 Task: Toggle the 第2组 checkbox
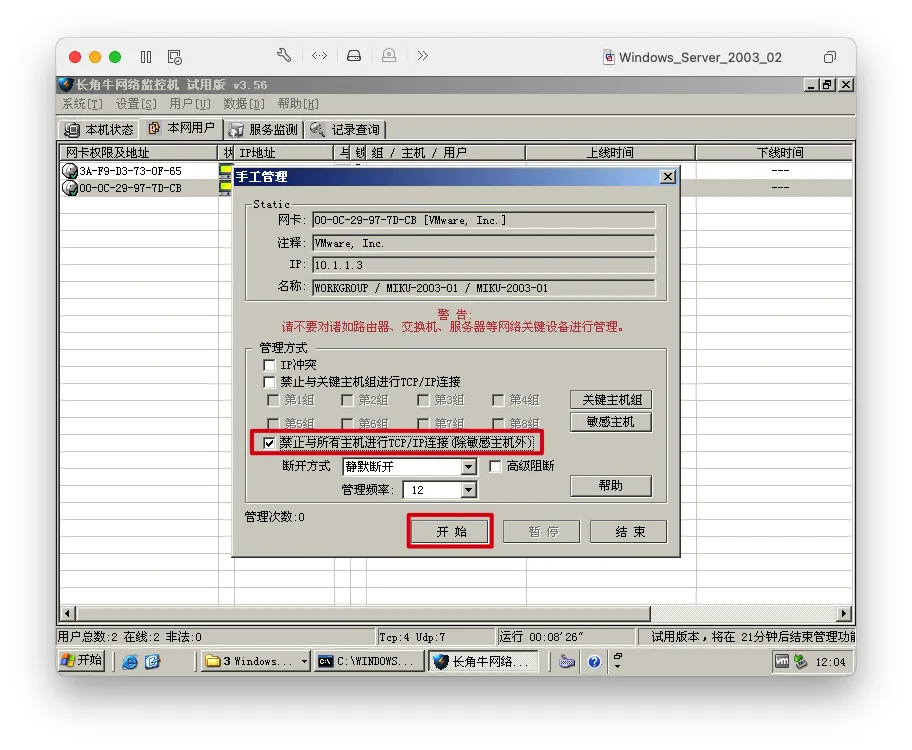pos(347,400)
